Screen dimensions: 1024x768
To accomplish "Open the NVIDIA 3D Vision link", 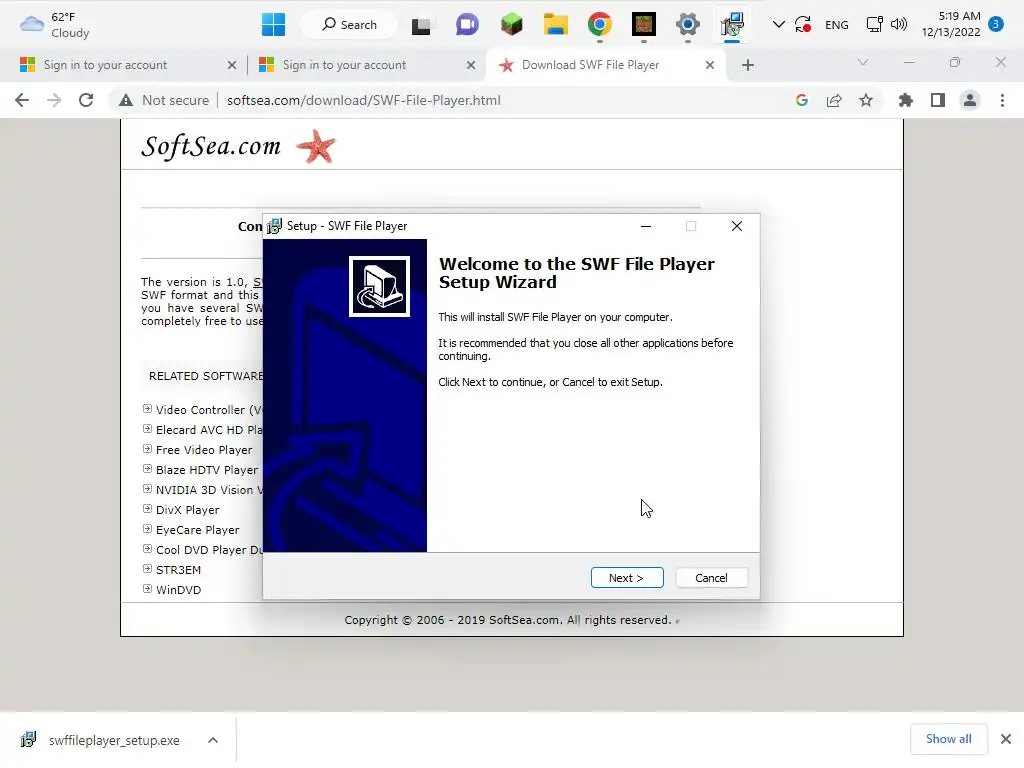I will pyautogui.click(x=208, y=490).
